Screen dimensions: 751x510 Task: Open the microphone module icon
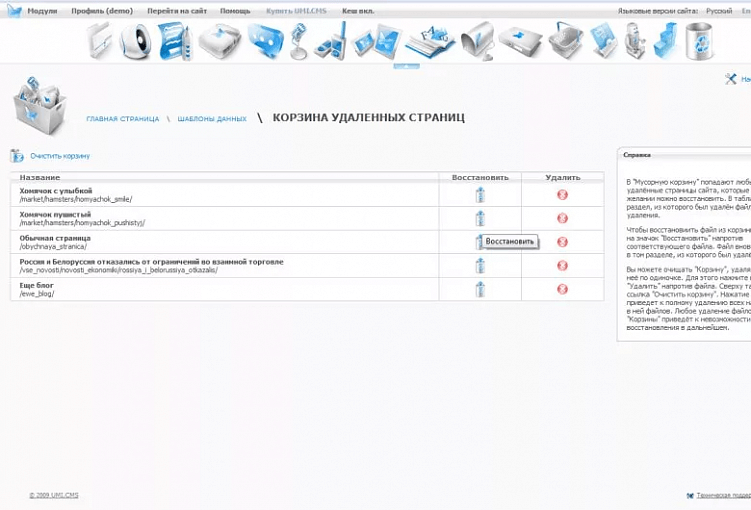[299, 42]
